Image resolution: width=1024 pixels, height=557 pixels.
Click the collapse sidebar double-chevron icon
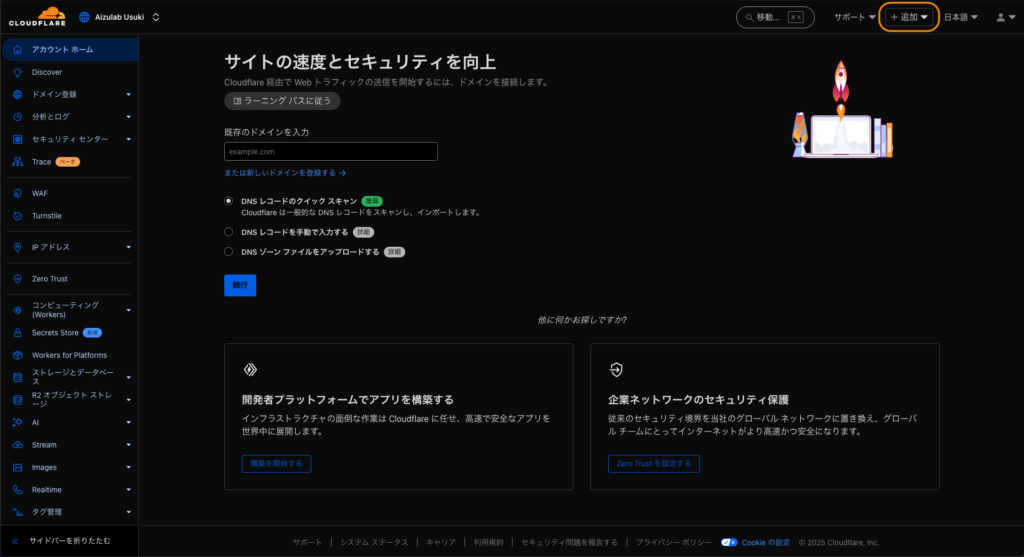[15, 541]
